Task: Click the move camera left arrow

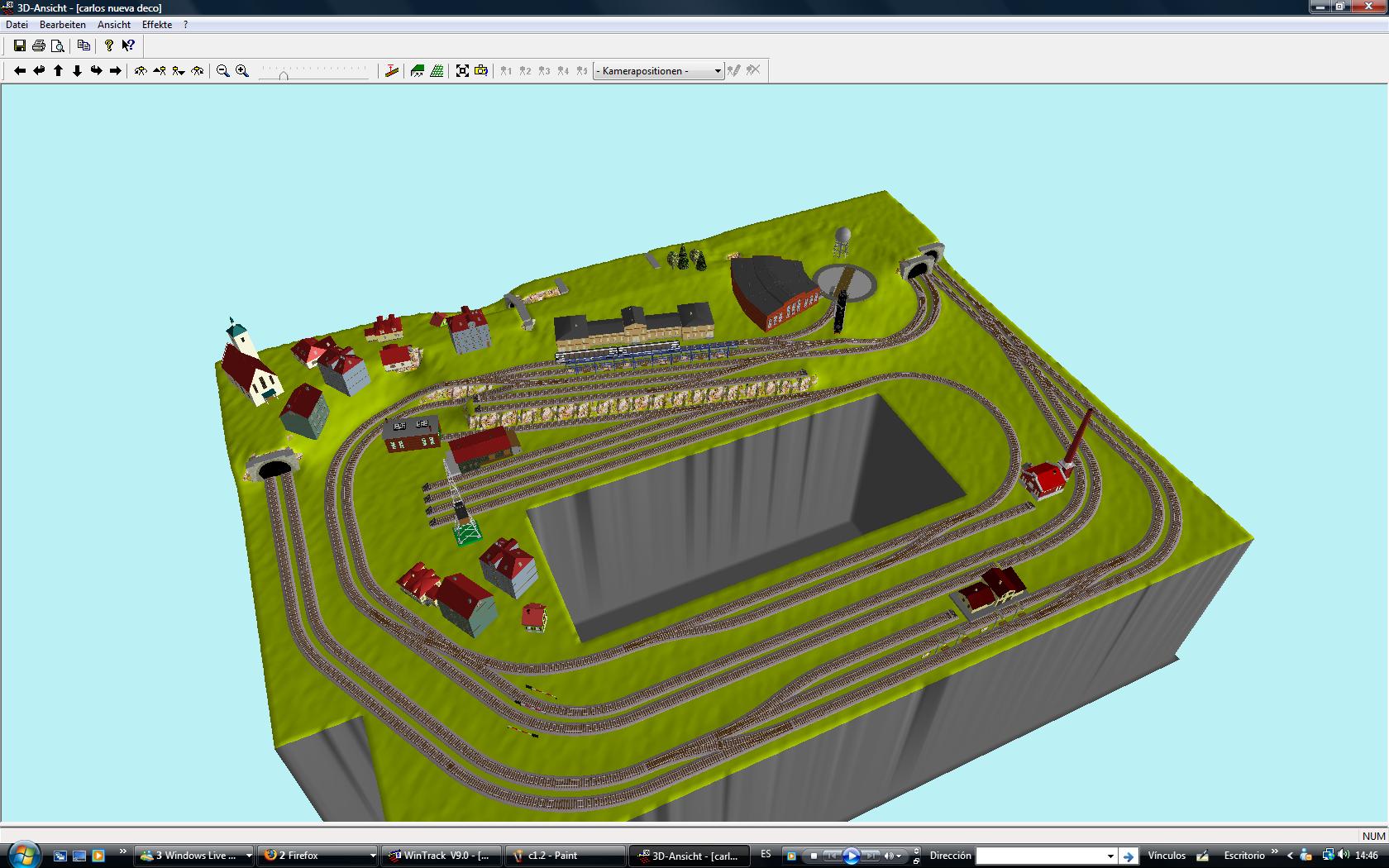Action: pyautogui.click(x=20, y=71)
